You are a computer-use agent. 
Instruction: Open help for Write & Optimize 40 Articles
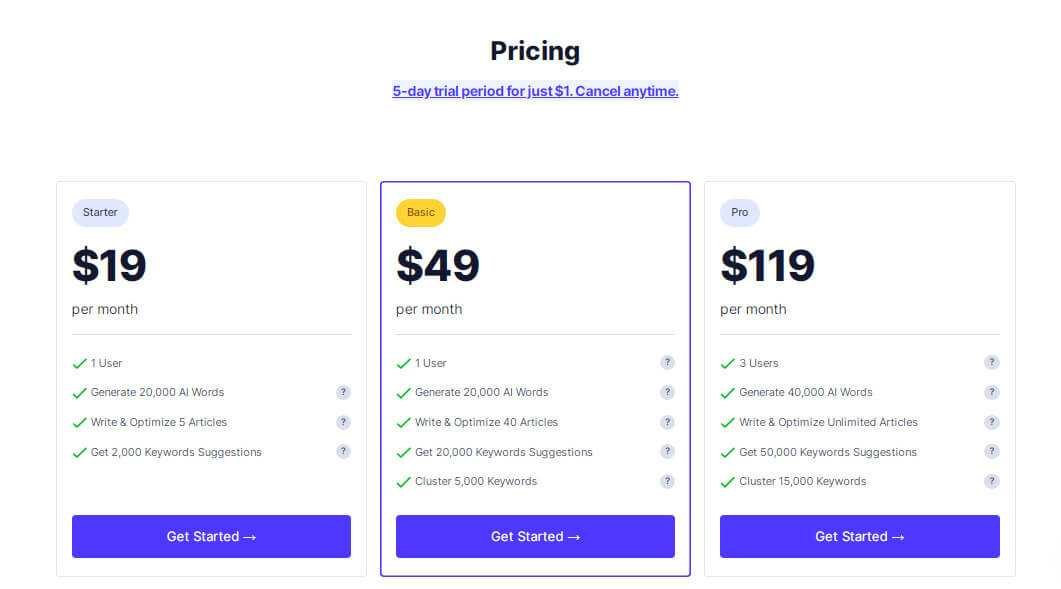tap(667, 422)
